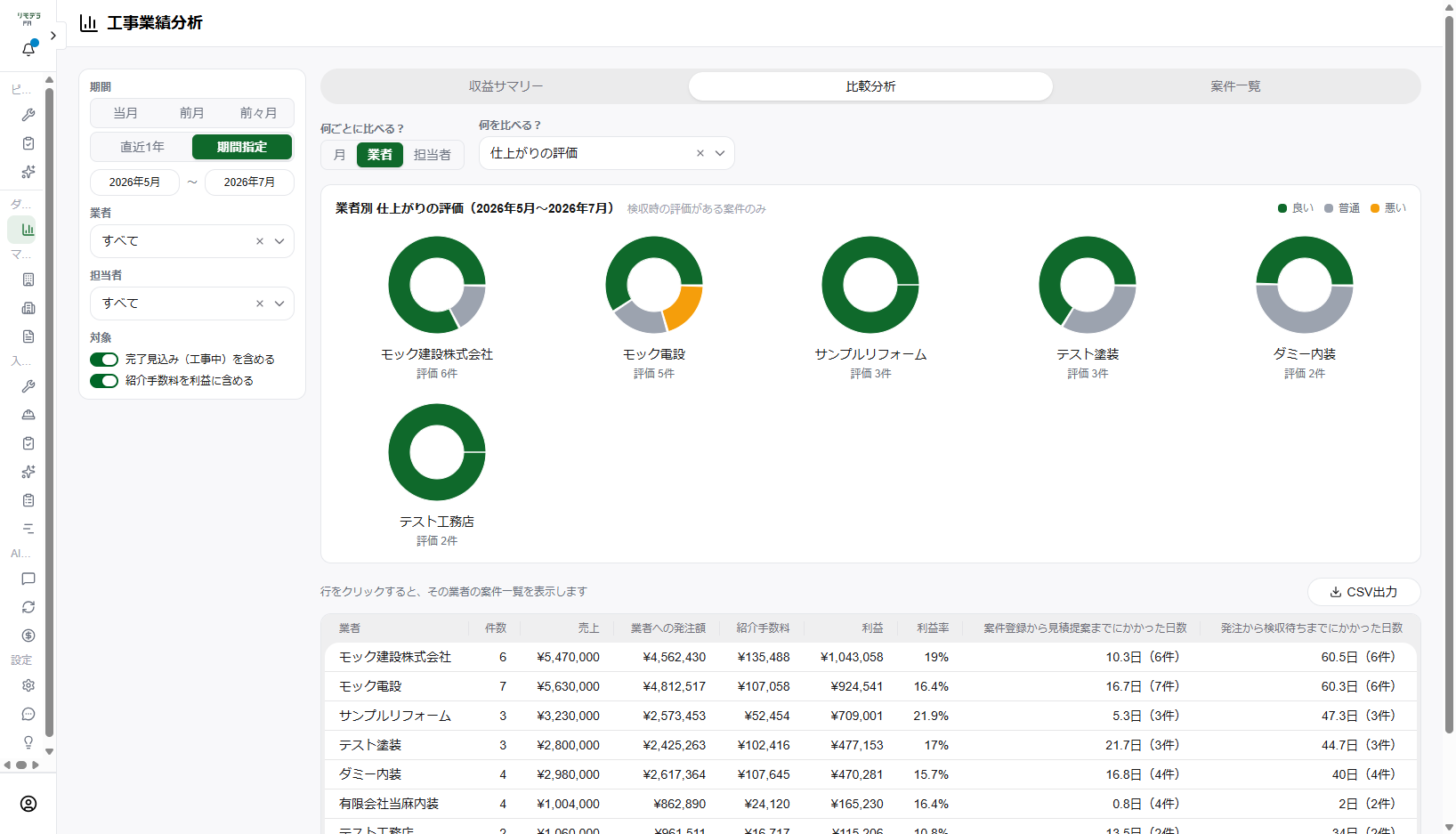
Task: Click the double building icon in sidebar
Action: [28, 308]
